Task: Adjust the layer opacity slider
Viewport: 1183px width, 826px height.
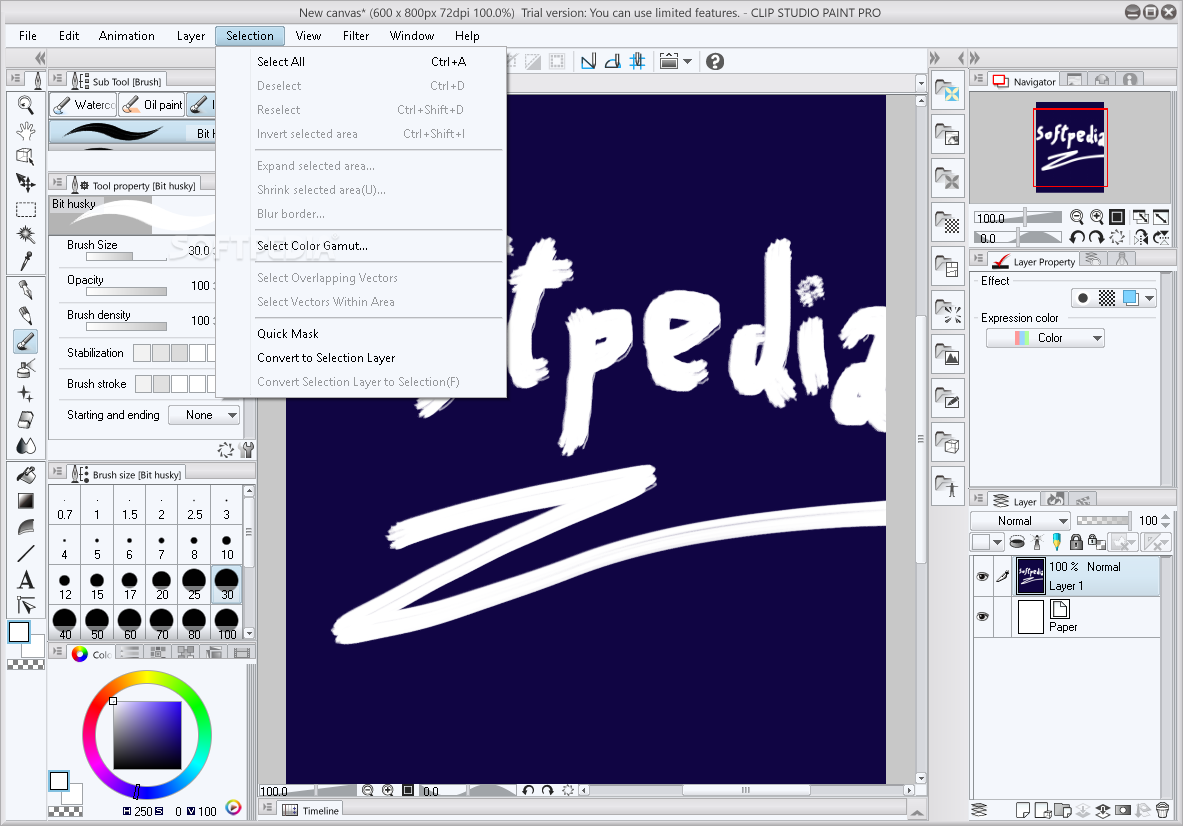Action: click(1103, 520)
